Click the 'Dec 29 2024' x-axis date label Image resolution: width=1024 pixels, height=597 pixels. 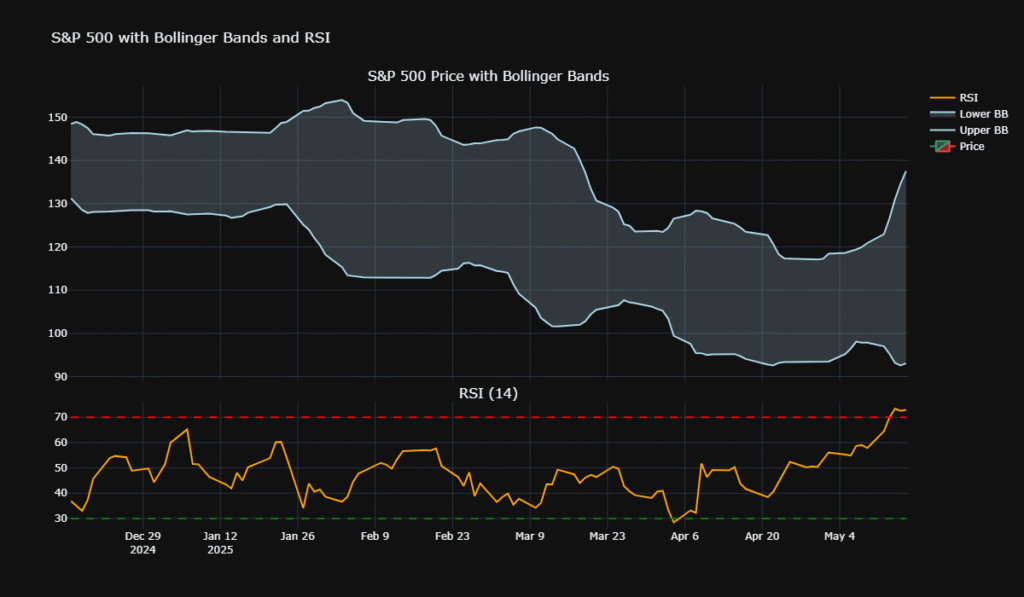(142, 542)
